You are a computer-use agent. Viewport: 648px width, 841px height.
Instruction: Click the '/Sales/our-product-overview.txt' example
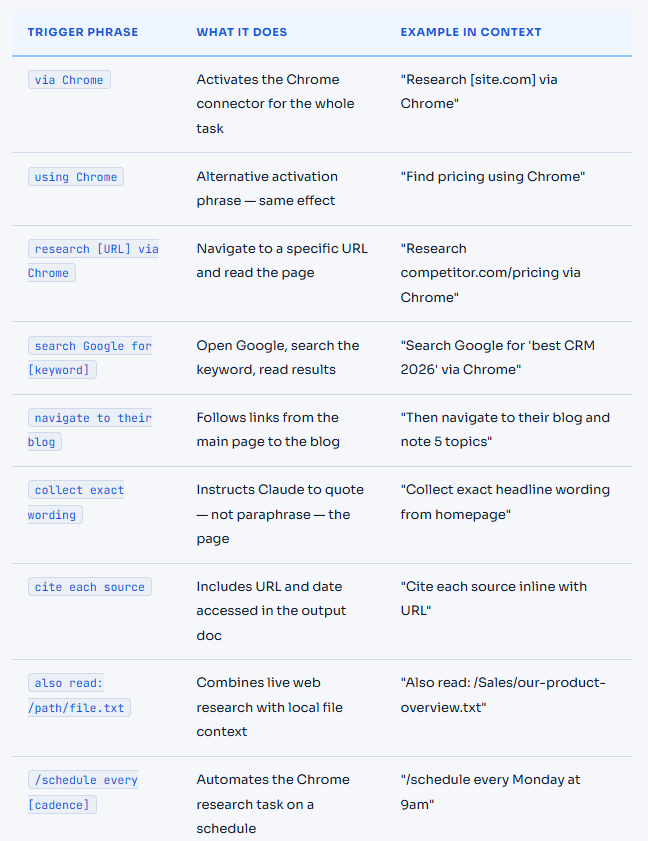click(503, 695)
